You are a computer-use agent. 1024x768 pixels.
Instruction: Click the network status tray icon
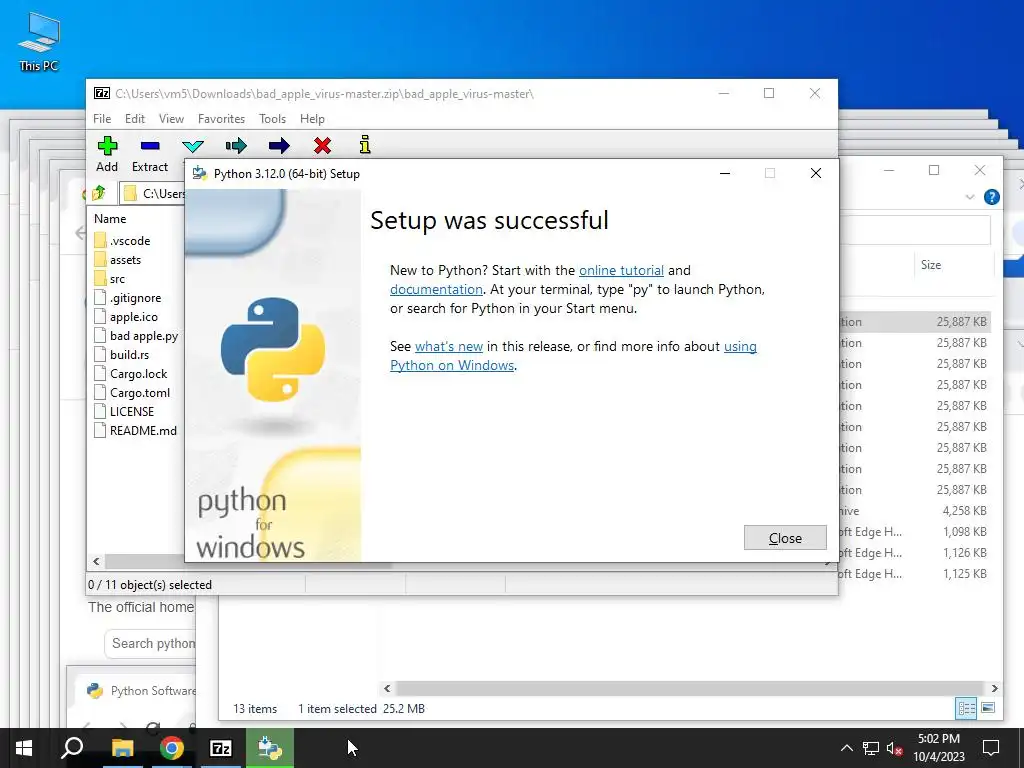871,748
